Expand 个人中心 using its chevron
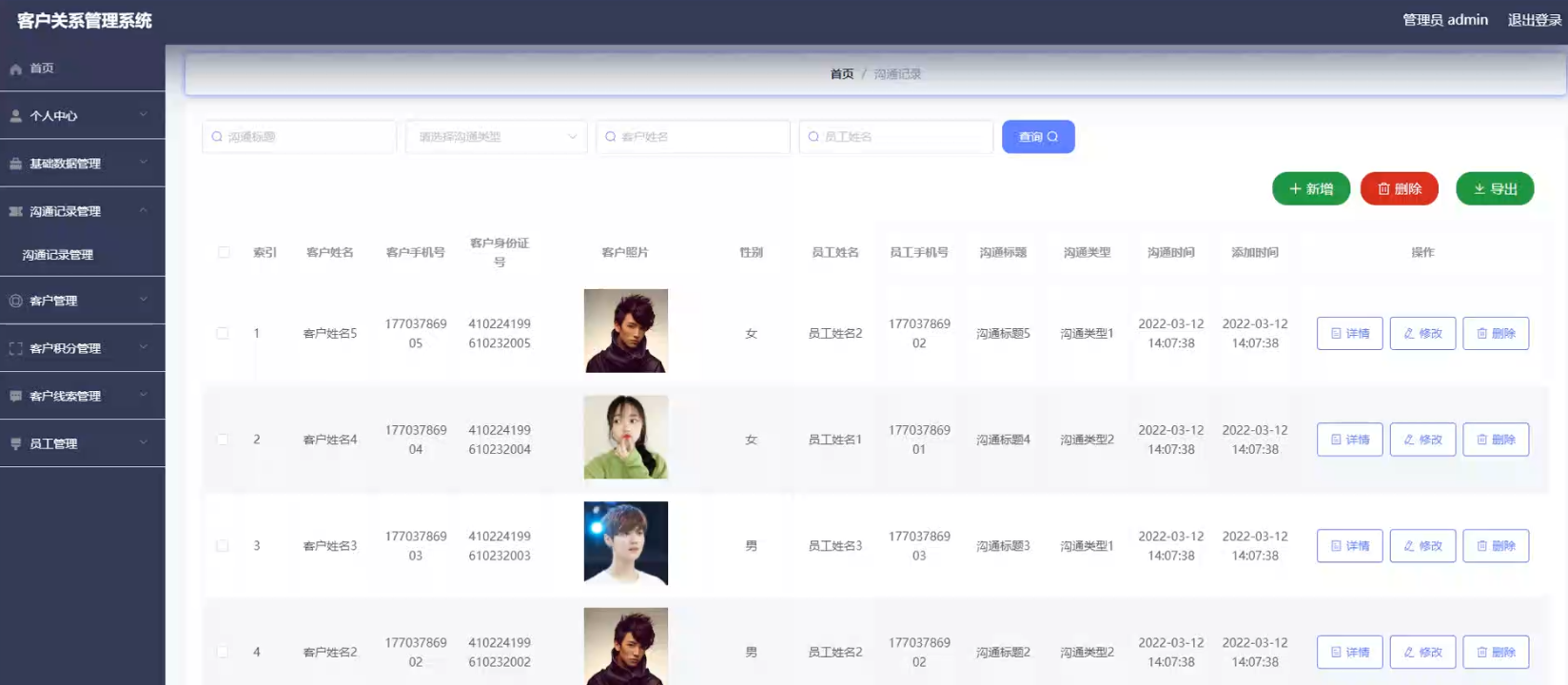The image size is (1568, 685). click(144, 115)
